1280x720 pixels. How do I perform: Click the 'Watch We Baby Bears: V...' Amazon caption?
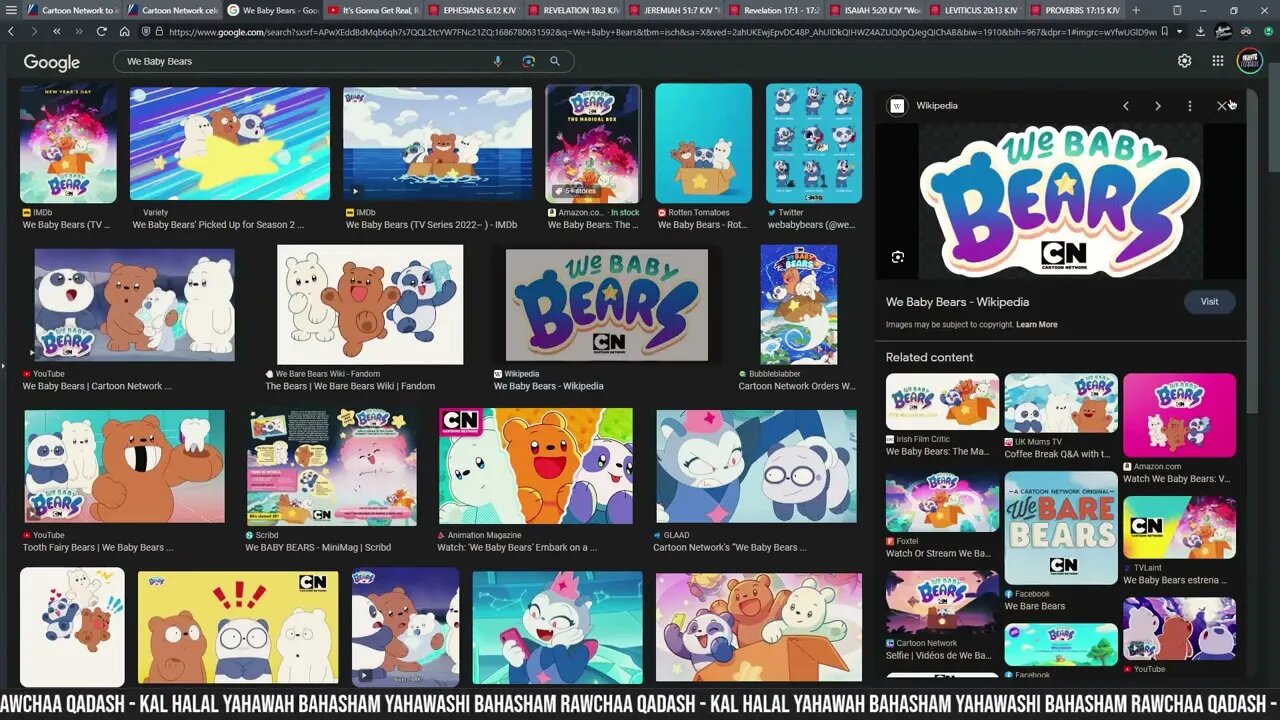click(x=1176, y=479)
